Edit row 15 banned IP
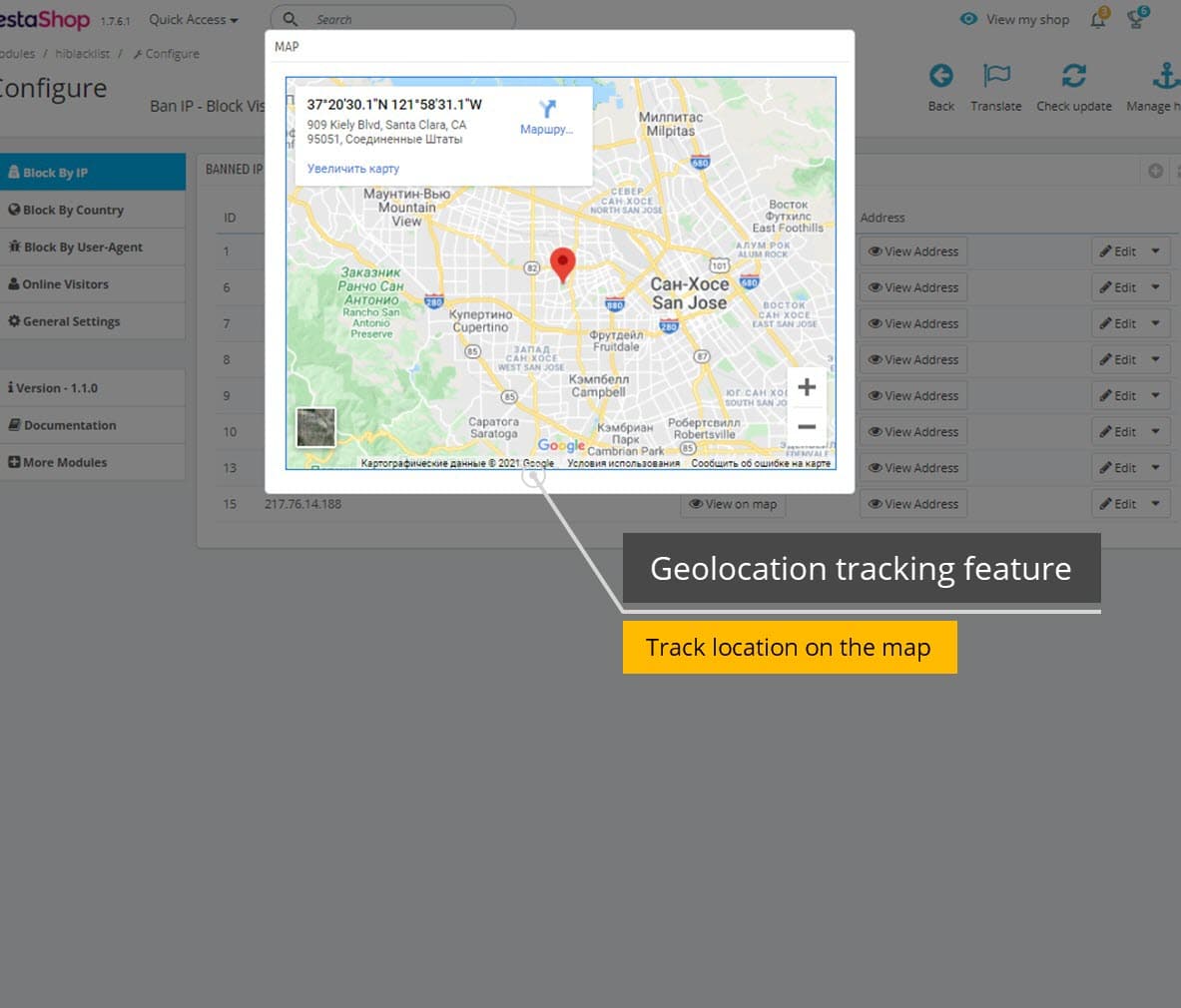 coord(1118,504)
